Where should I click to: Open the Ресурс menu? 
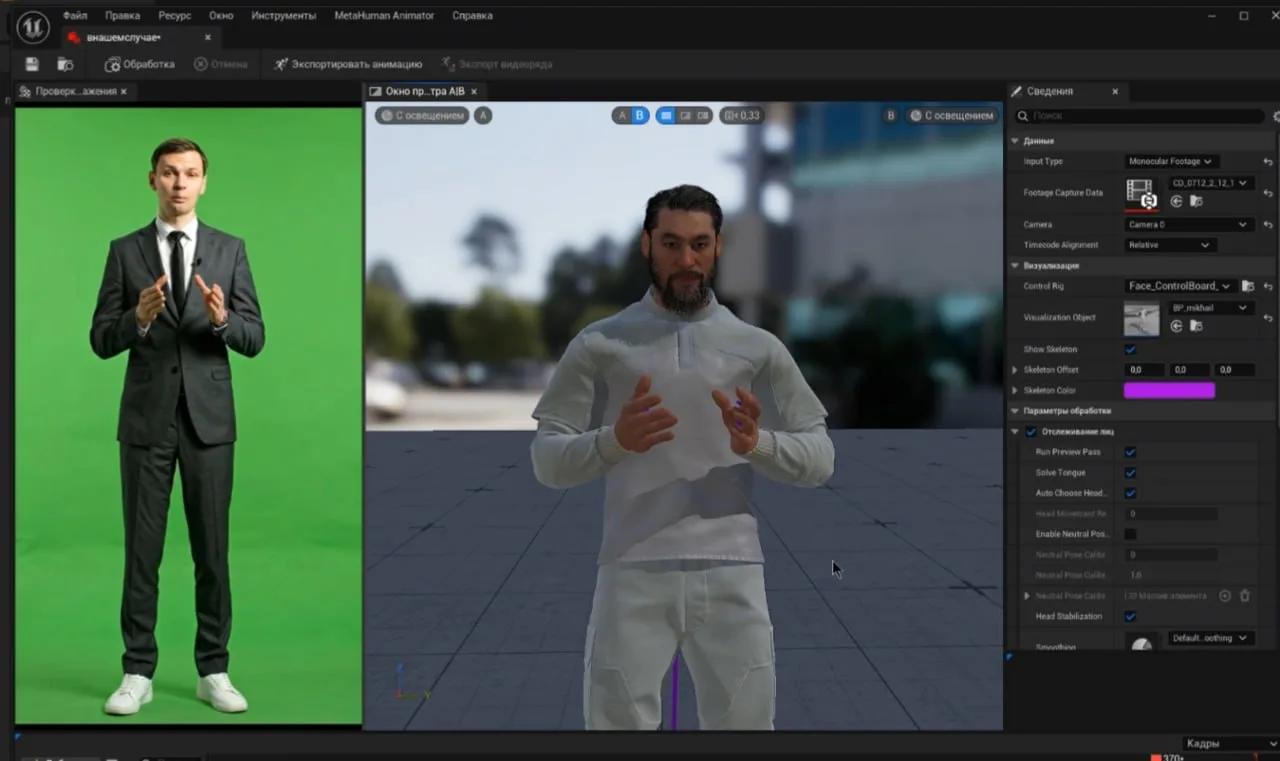pyautogui.click(x=174, y=16)
